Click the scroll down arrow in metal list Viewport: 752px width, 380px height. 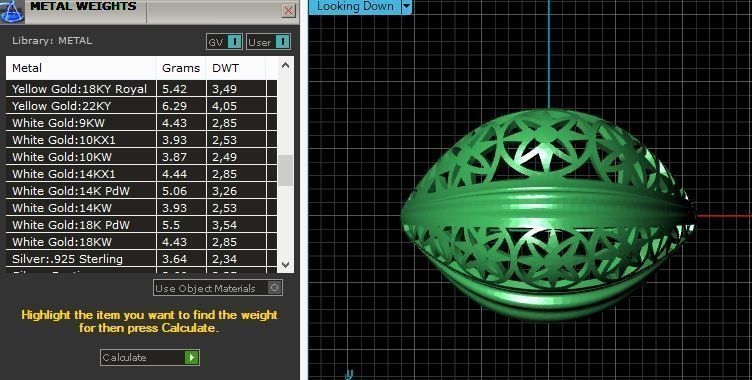tap(285, 264)
